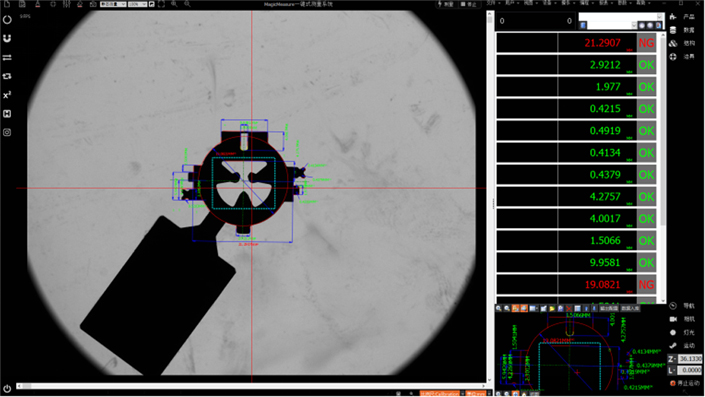Click the zoom-in magnifier in drawing toolbar
This screenshot has width=705, height=397.
499,308
